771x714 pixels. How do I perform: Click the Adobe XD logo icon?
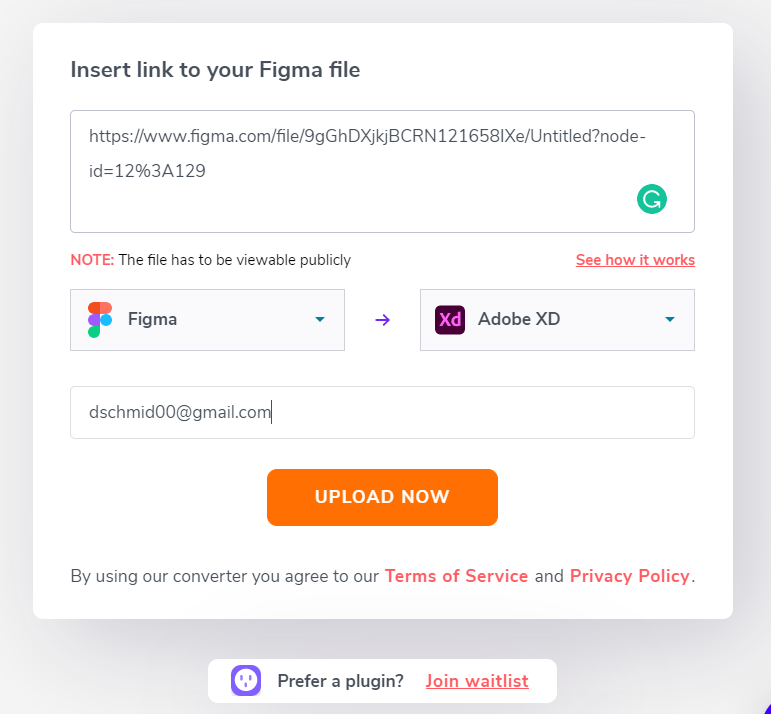tap(450, 320)
